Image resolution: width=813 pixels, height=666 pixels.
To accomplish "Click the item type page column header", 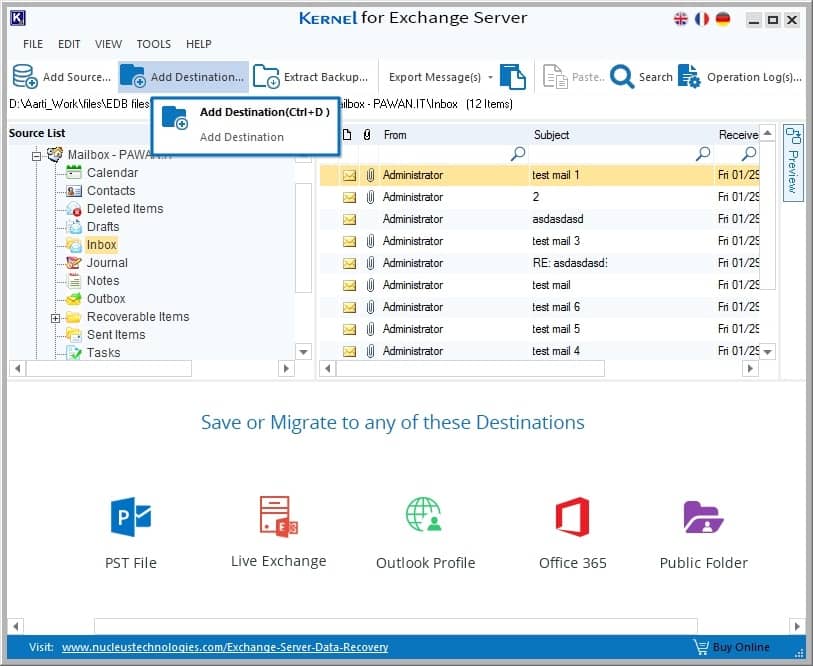I will 347,135.
